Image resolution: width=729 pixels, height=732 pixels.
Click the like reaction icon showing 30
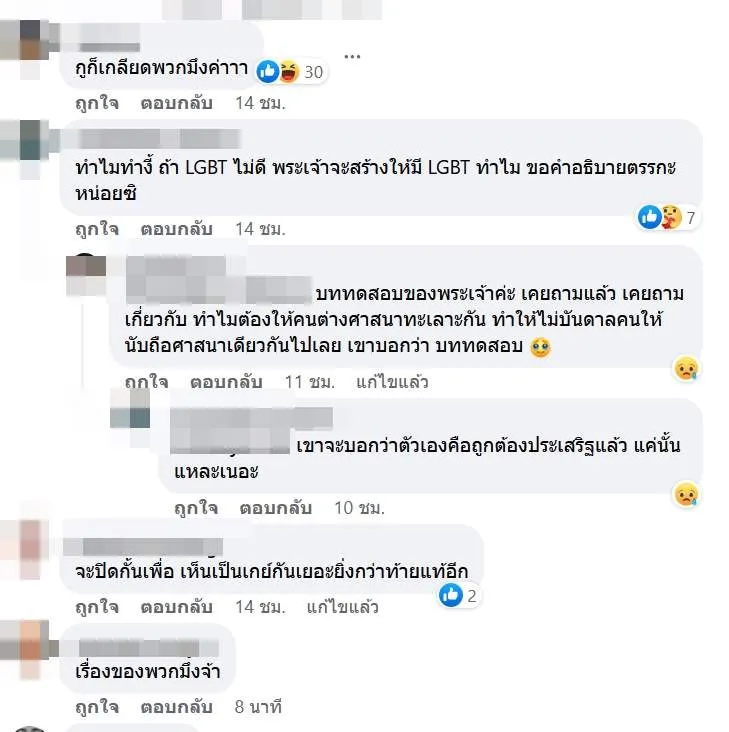(x=268, y=72)
